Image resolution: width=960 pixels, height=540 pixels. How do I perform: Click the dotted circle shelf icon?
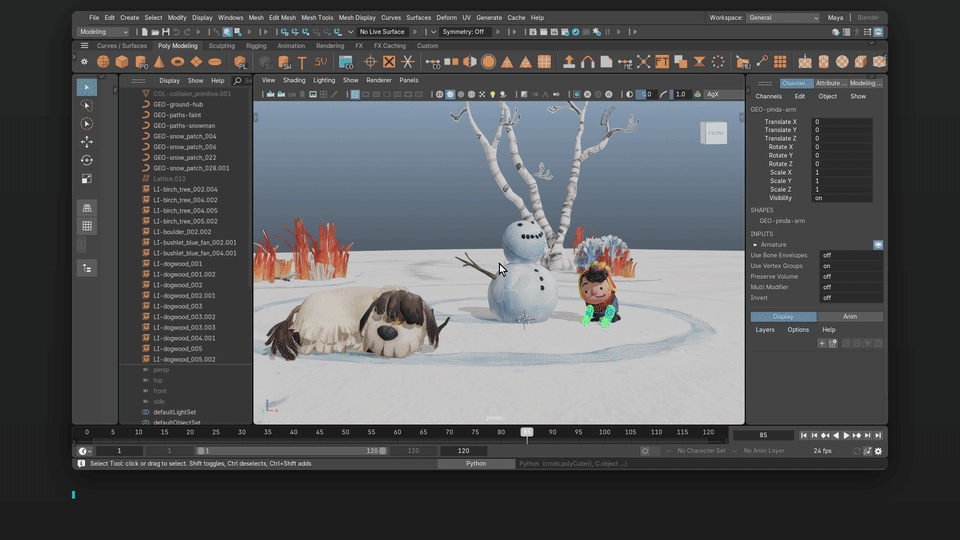(718, 61)
